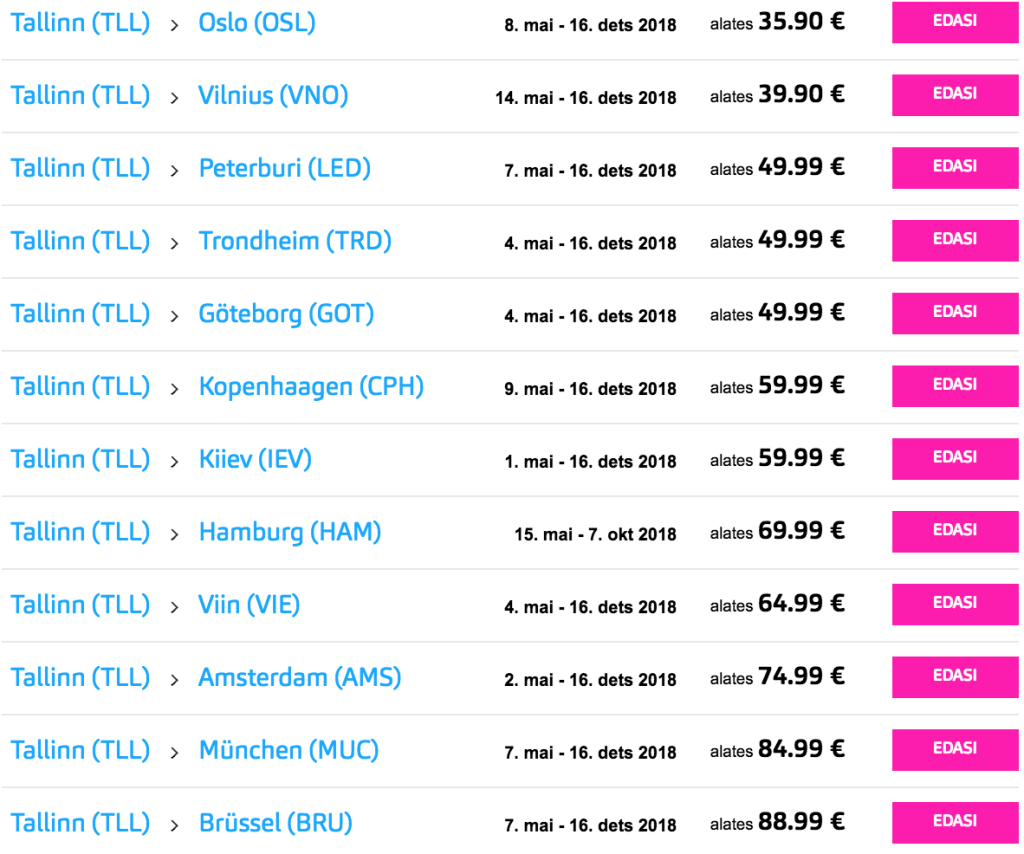1024x854 pixels.
Task: Select EDASI on the Peterburi row
Action: [954, 168]
